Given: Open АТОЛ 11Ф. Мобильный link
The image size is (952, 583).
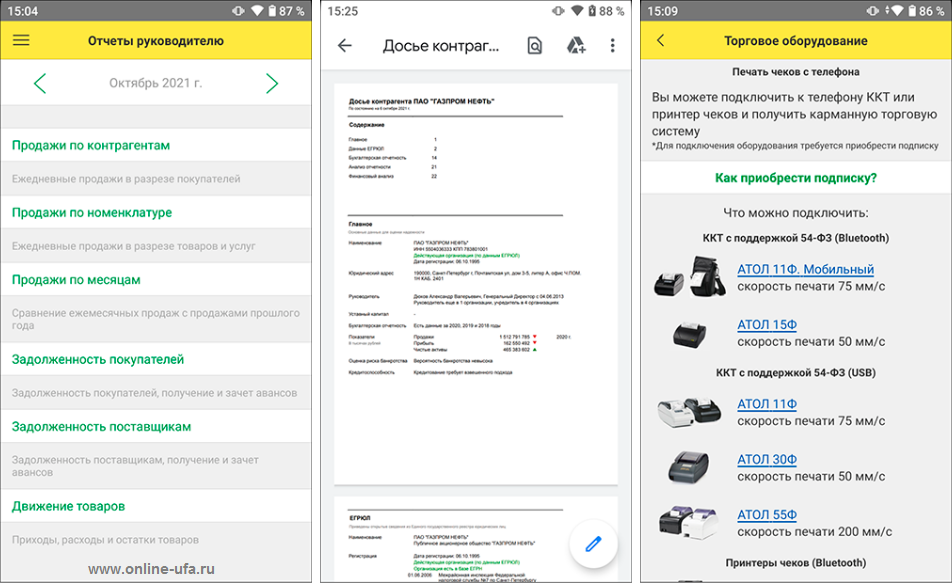Looking at the screenshot, I should [805, 269].
